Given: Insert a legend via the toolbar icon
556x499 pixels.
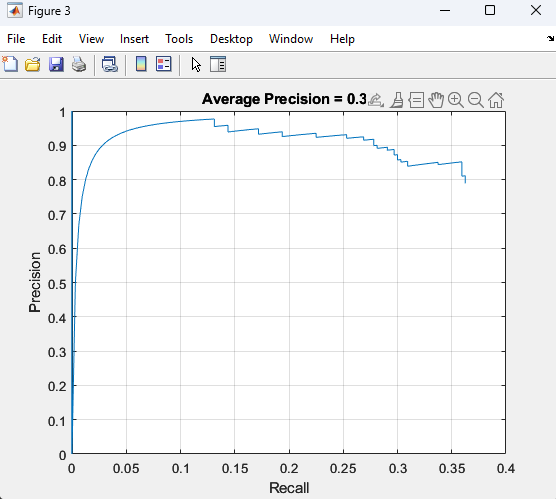Looking at the screenshot, I should click(x=164, y=65).
